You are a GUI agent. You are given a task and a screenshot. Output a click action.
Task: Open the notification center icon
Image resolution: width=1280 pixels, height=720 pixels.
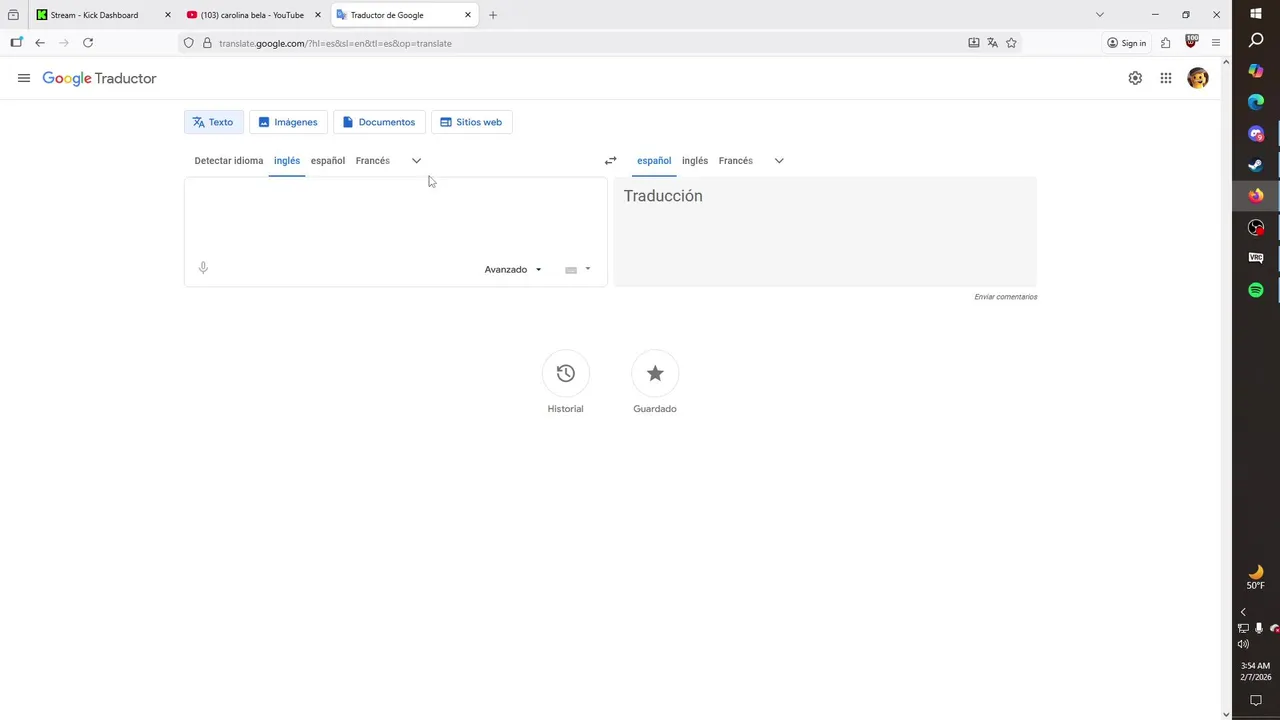pyautogui.click(x=1256, y=701)
